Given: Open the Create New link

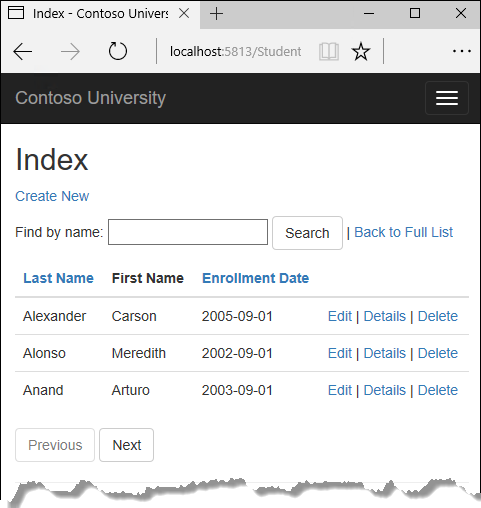Looking at the screenshot, I should coord(52,196).
